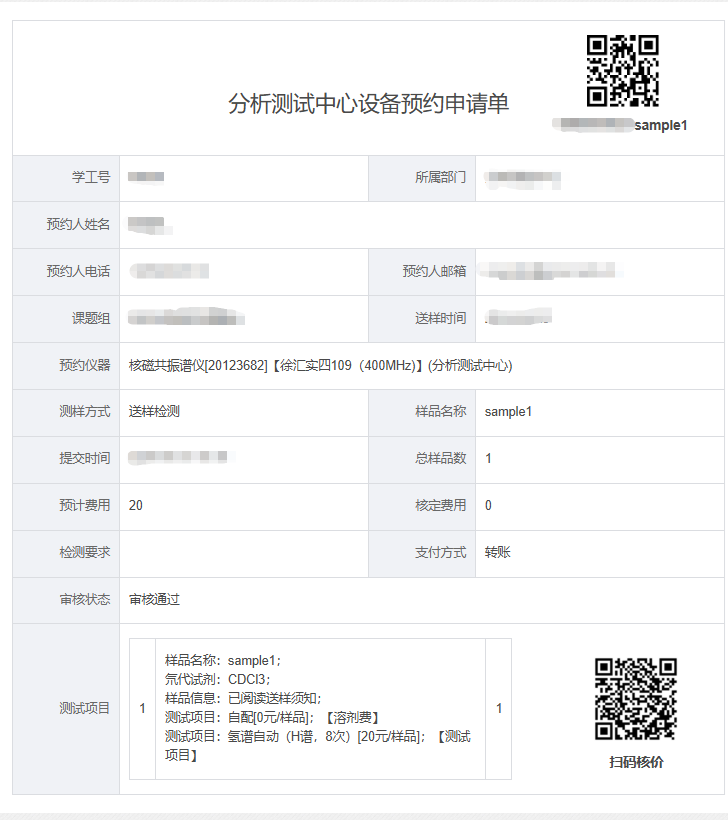
Task: Click the 学工号 label cell
Action: [x=90, y=178]
